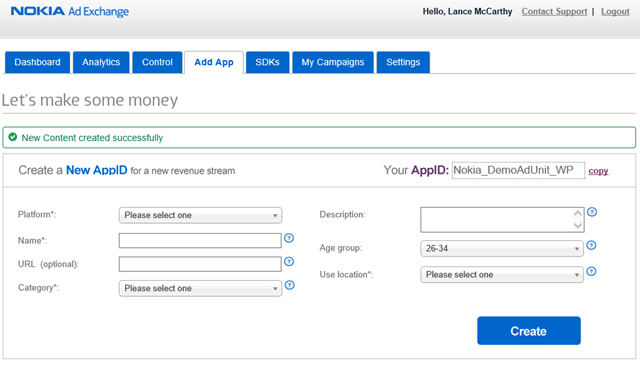Open help icon beside Age group
This screenshot has width=640, height=365.
pyautogui.click(x=591, y=245)
